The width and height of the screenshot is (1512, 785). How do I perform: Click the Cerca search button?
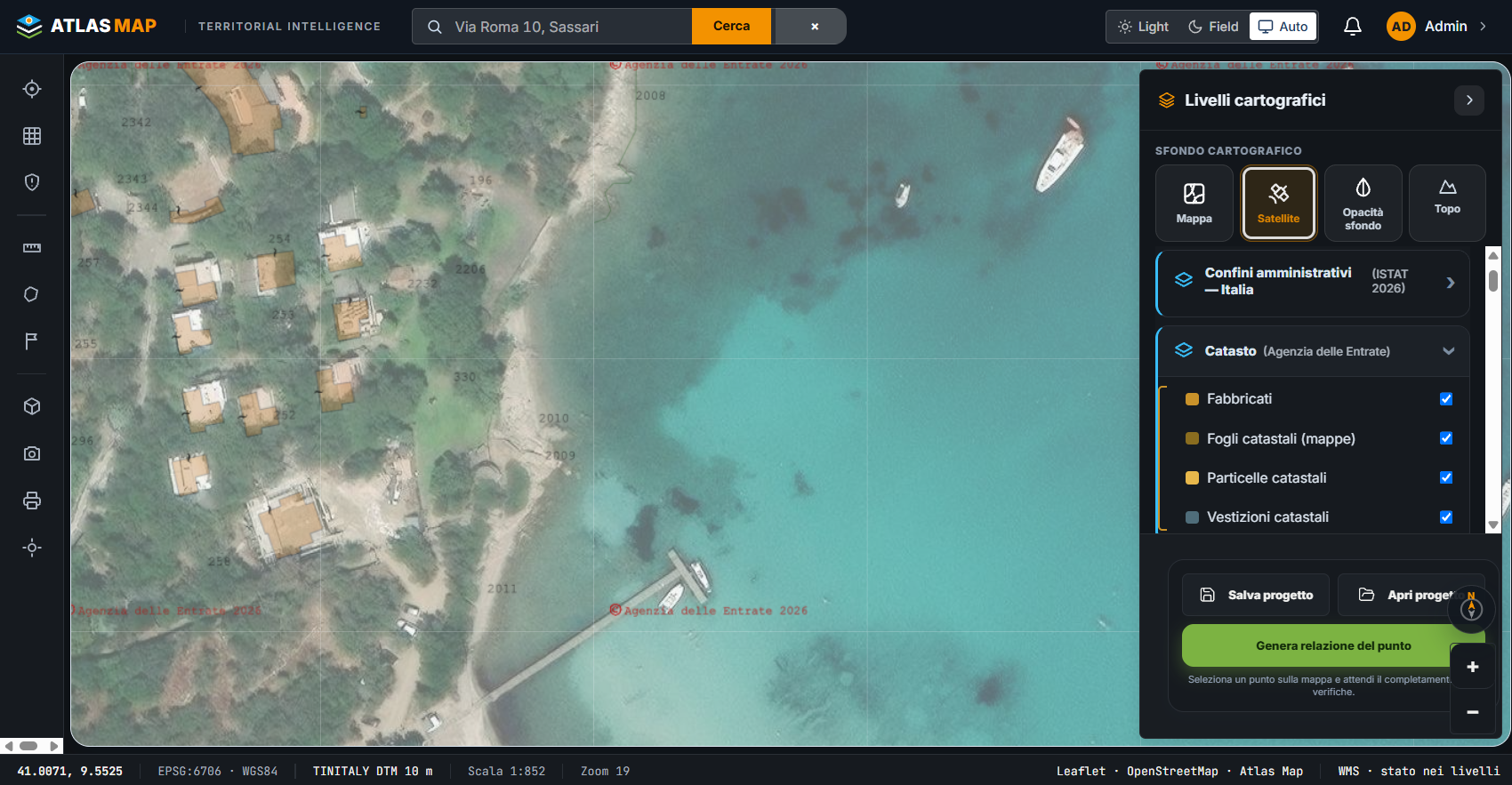(x=731, y=27)
